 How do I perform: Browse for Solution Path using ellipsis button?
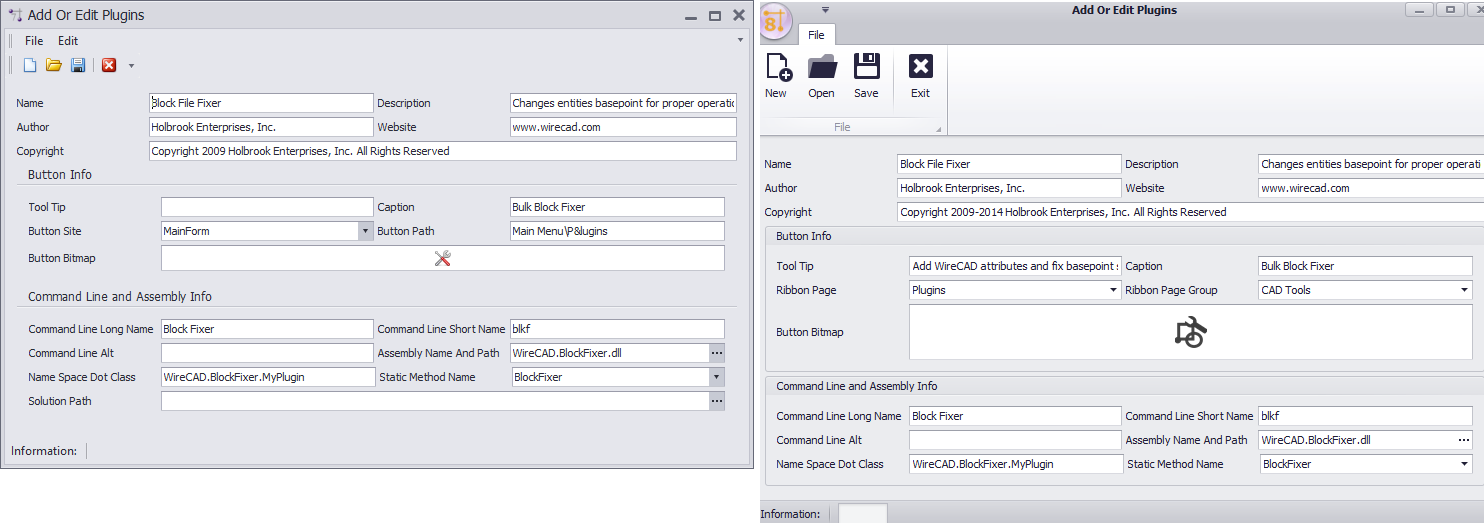pyautogui.click(x=716, y=401)
